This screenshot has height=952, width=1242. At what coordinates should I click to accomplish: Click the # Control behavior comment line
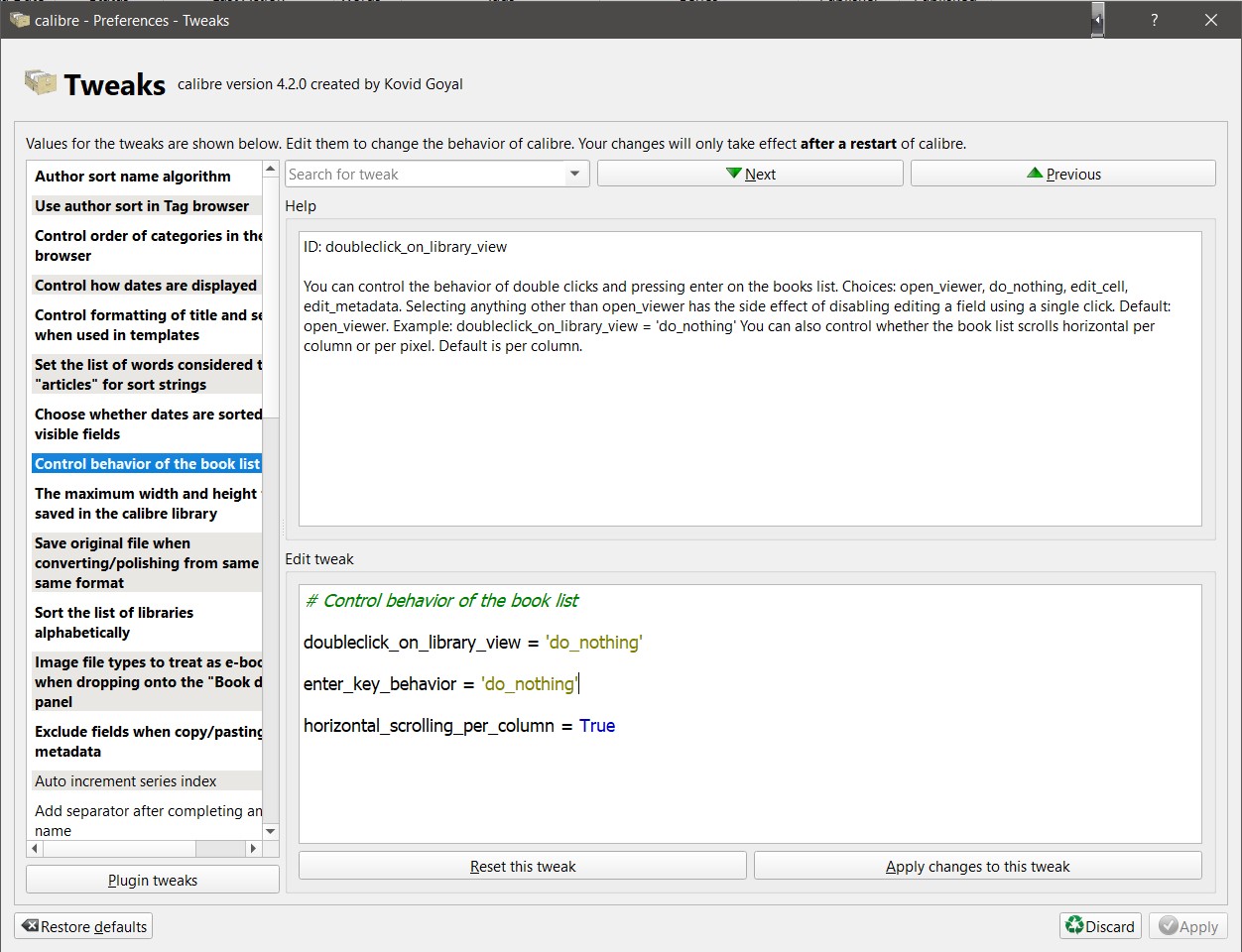441,601
